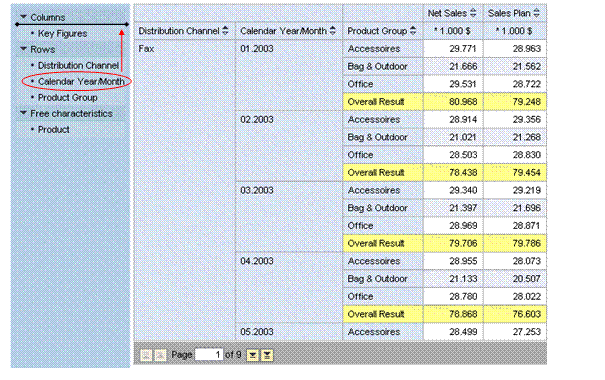This screenshot has width=605, height=380.
Task: Click Net Sales value 21.397
Action: (x=453, y=208)
